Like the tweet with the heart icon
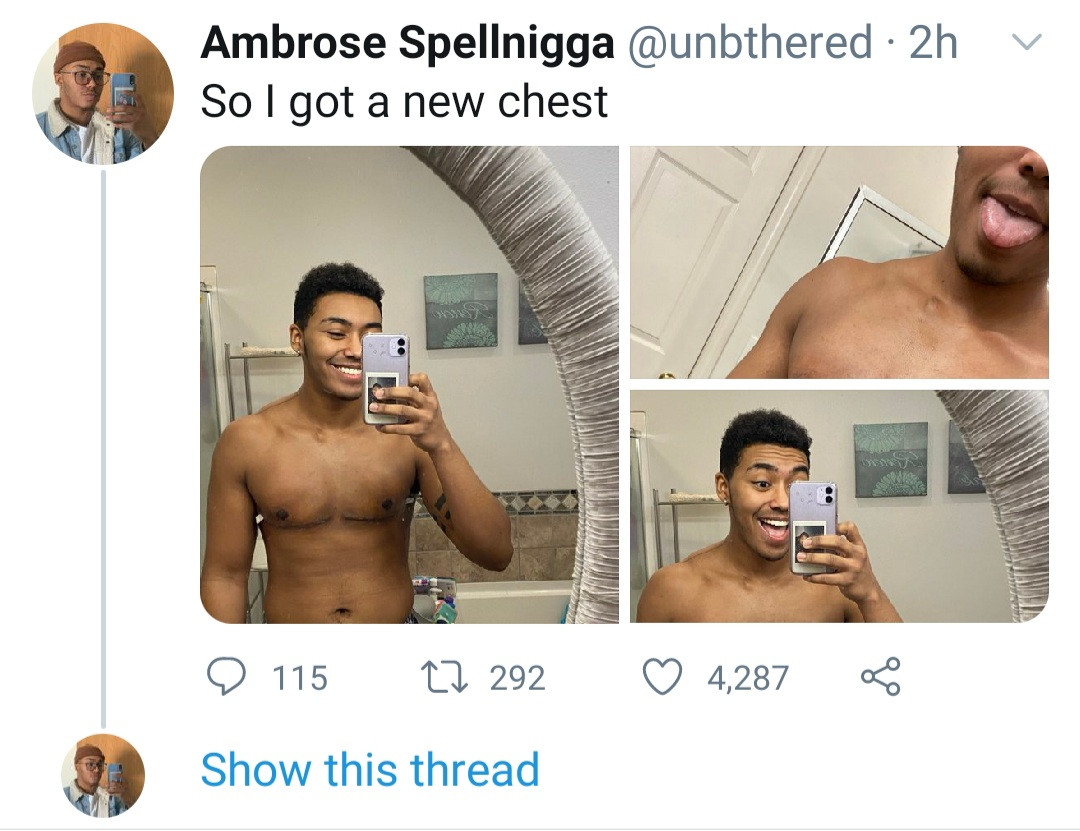 coord(661,677)
